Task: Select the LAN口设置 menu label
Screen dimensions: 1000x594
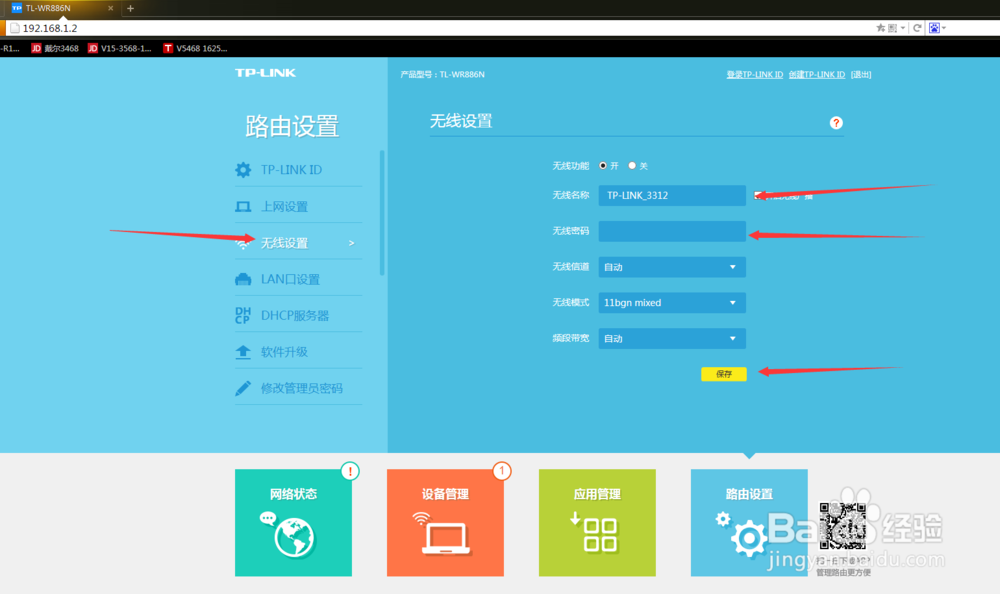Action: pos(290,279)
